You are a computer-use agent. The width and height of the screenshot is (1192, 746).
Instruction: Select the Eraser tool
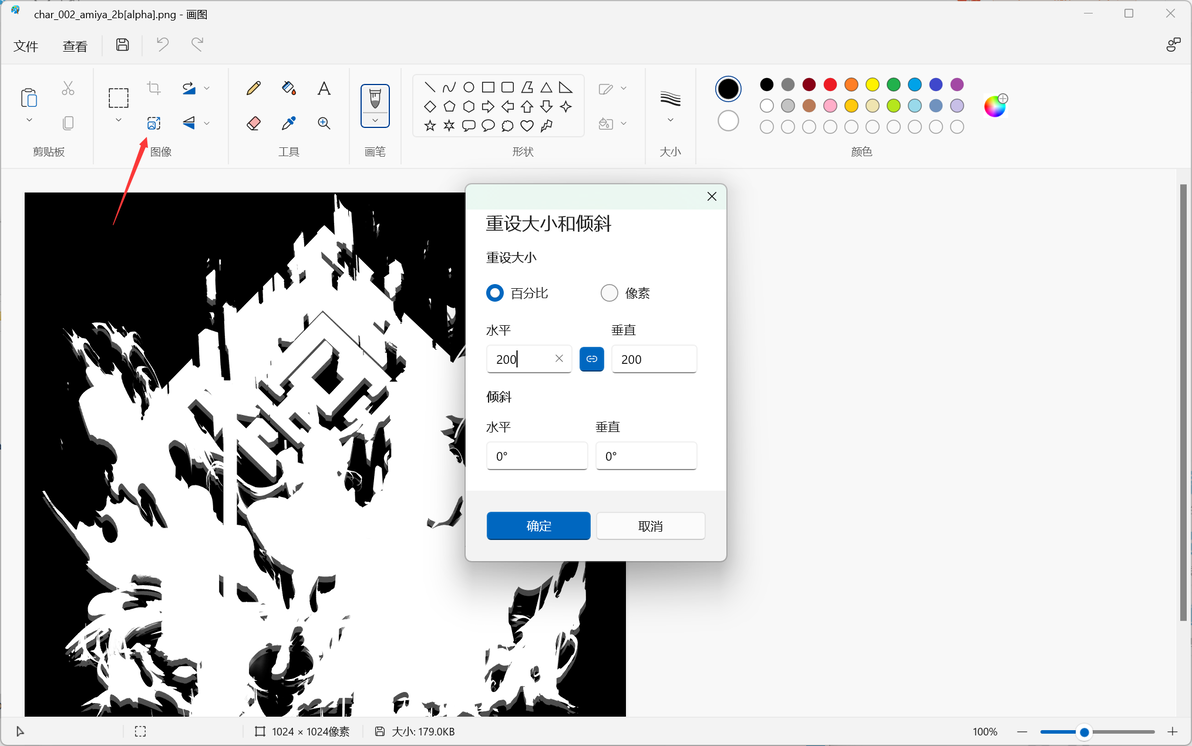254,123
